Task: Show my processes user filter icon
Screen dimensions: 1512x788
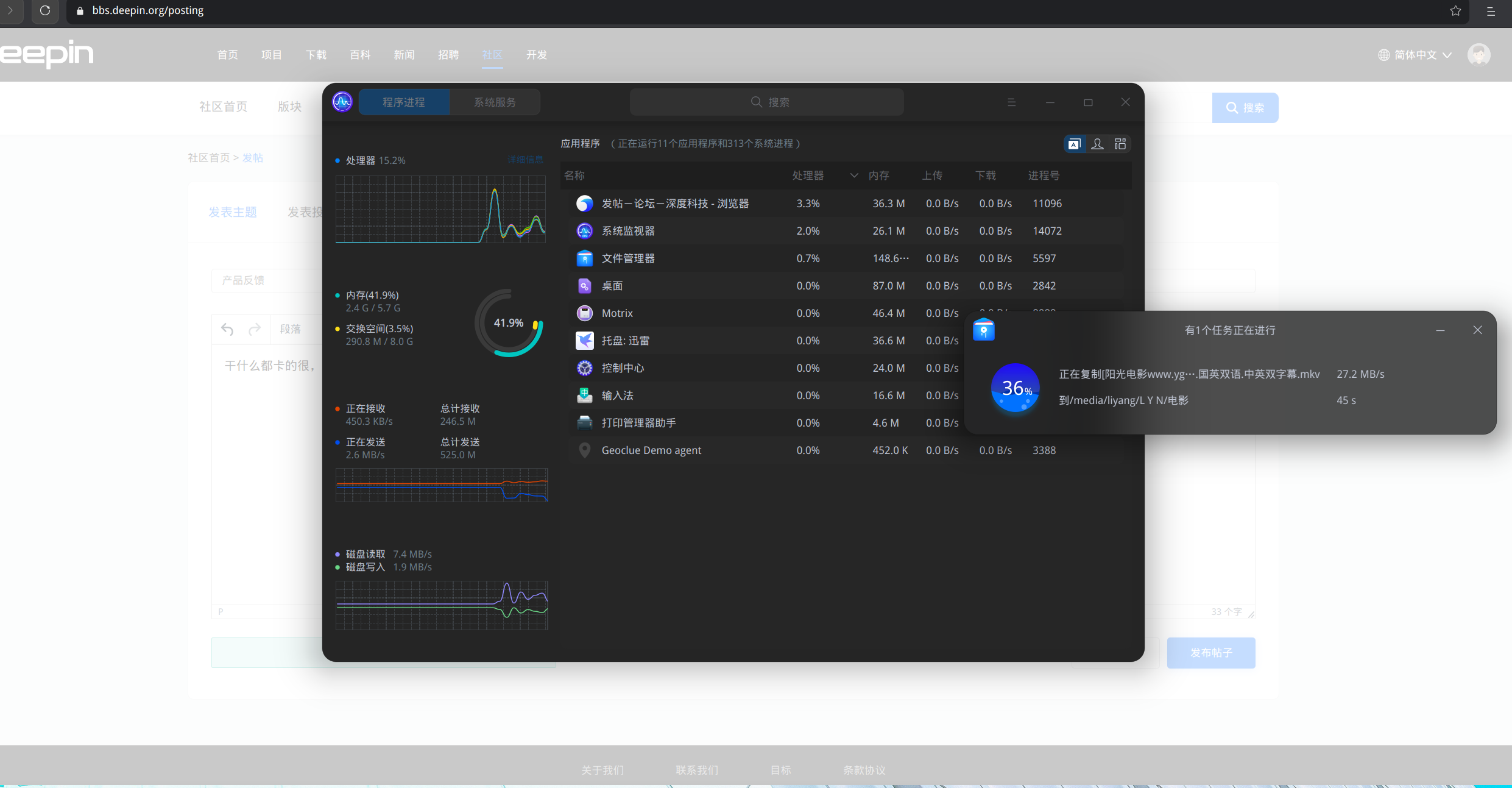Action: tap(1097, 144)
